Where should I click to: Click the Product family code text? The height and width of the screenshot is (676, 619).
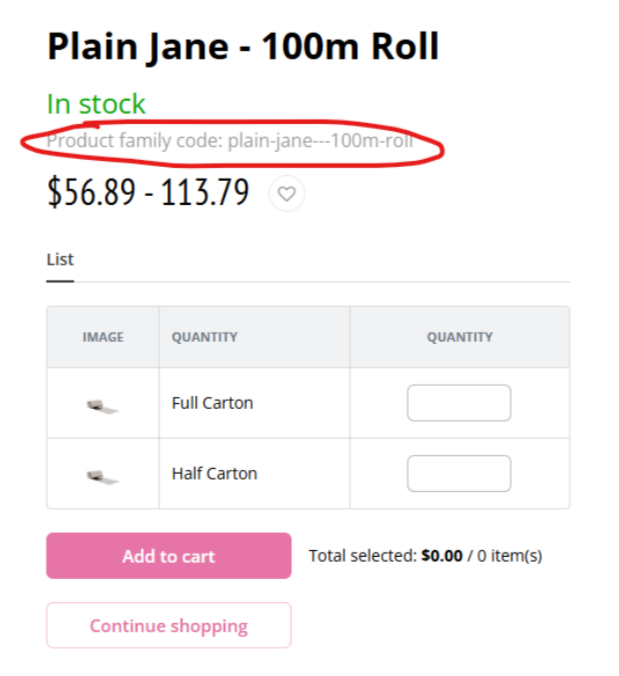pos(230,140)
